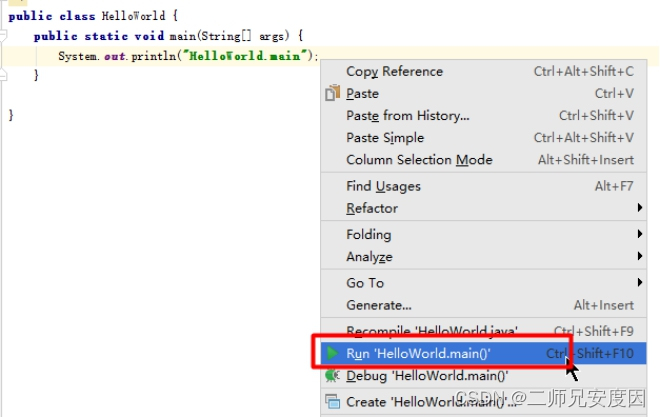
Task: Open the Analyze submenu
Action: click(483, 256)
